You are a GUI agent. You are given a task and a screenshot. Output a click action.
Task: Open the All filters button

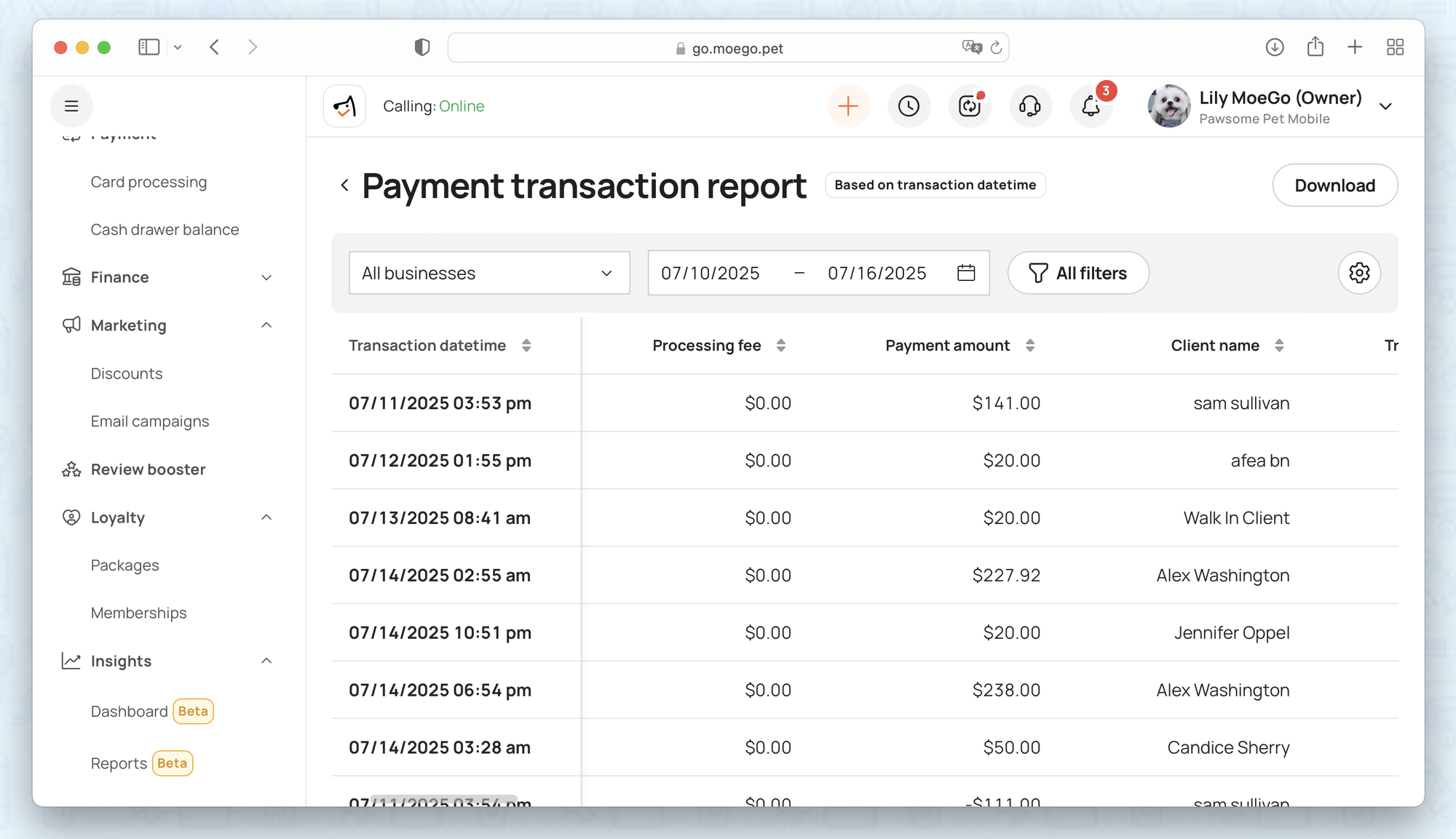click(x=1078, y=273)
